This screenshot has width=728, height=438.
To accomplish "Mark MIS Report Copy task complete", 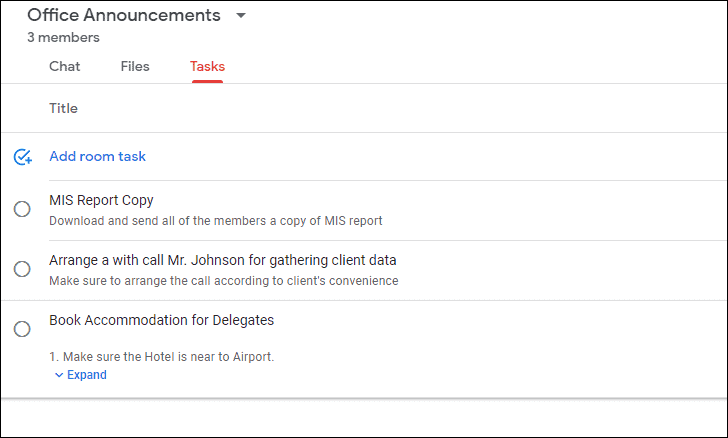I will click(x=22, y=209).
